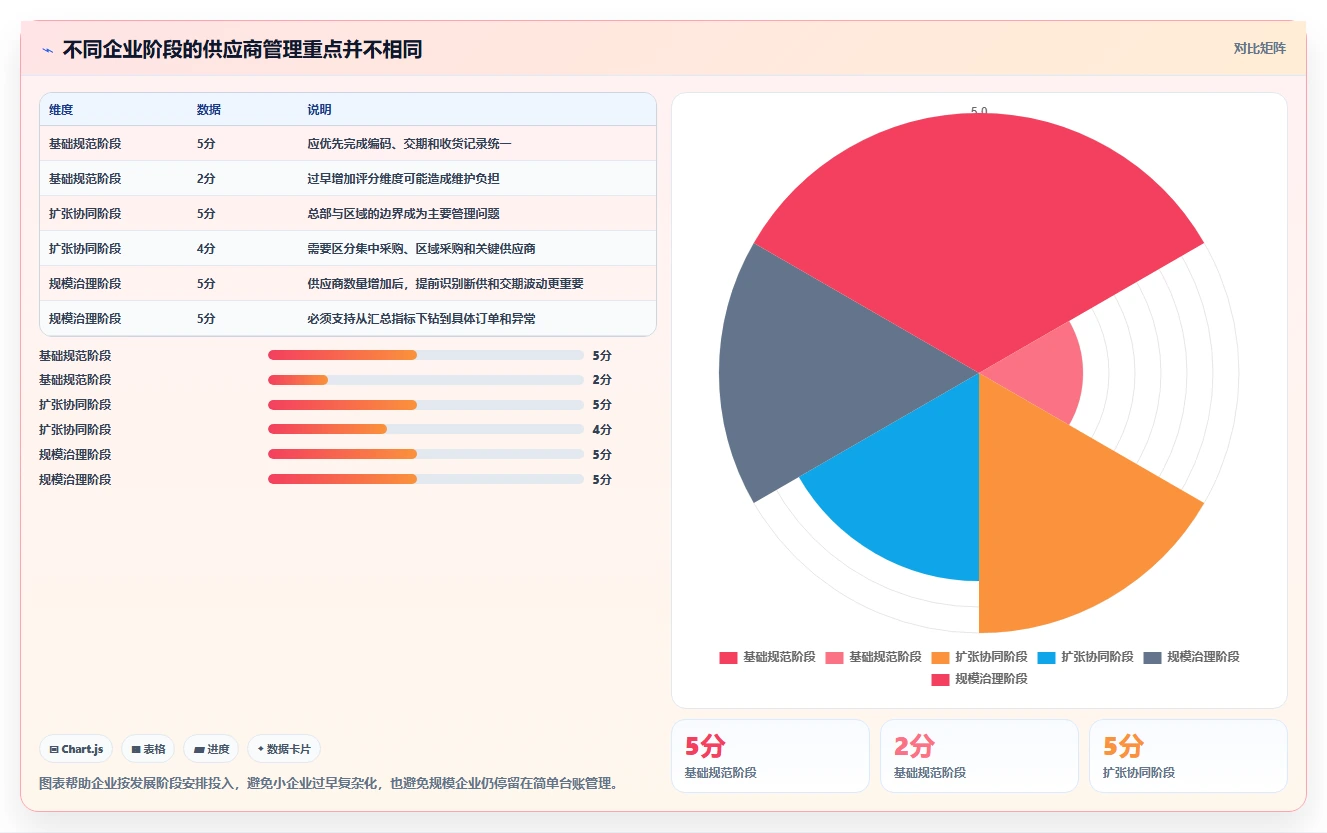Click the 维度 column header
The image size is (1327, 833).
(x=61, y=110)
